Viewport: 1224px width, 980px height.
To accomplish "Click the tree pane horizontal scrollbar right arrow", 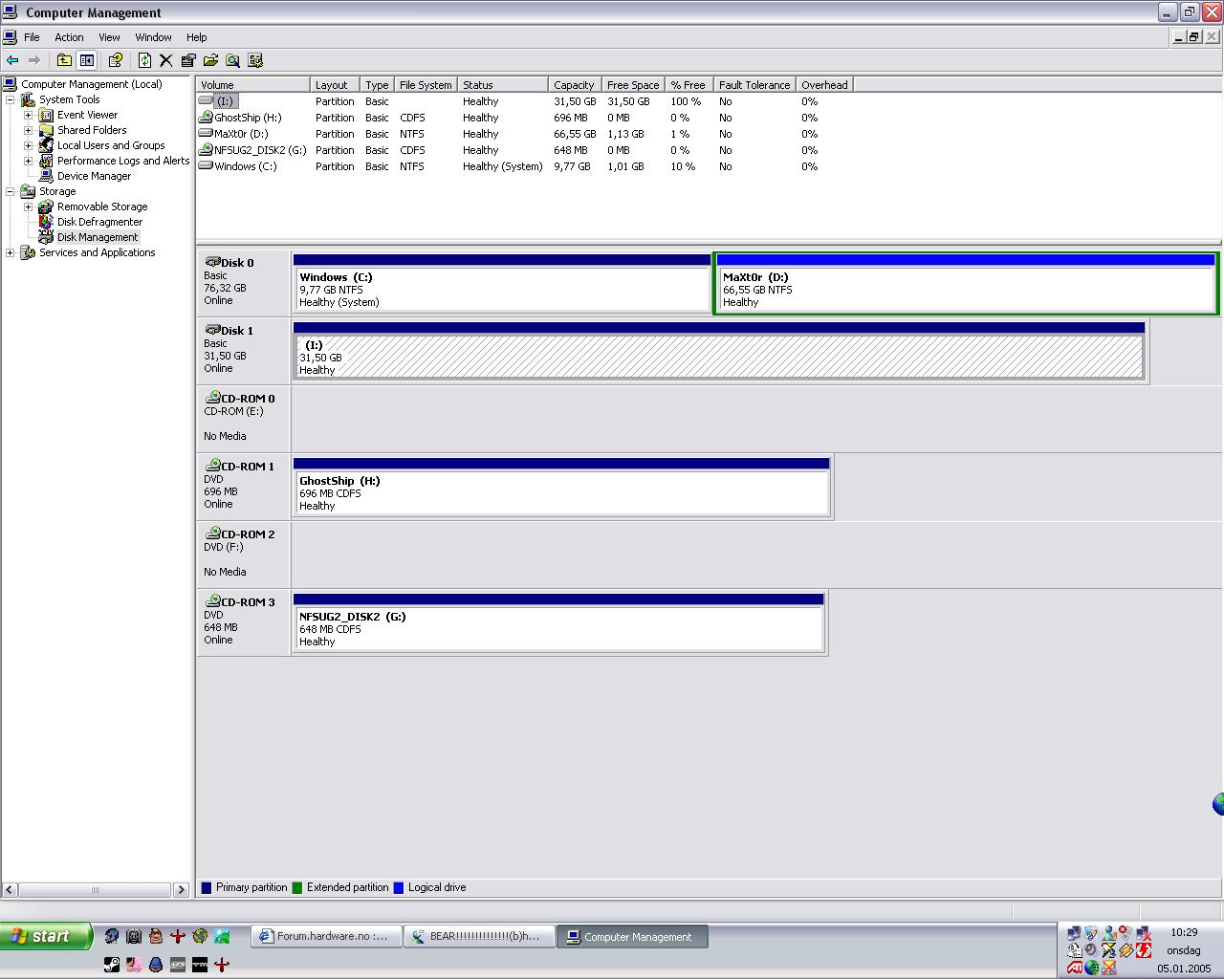I will pyautogui.click(x=181, y=890).
